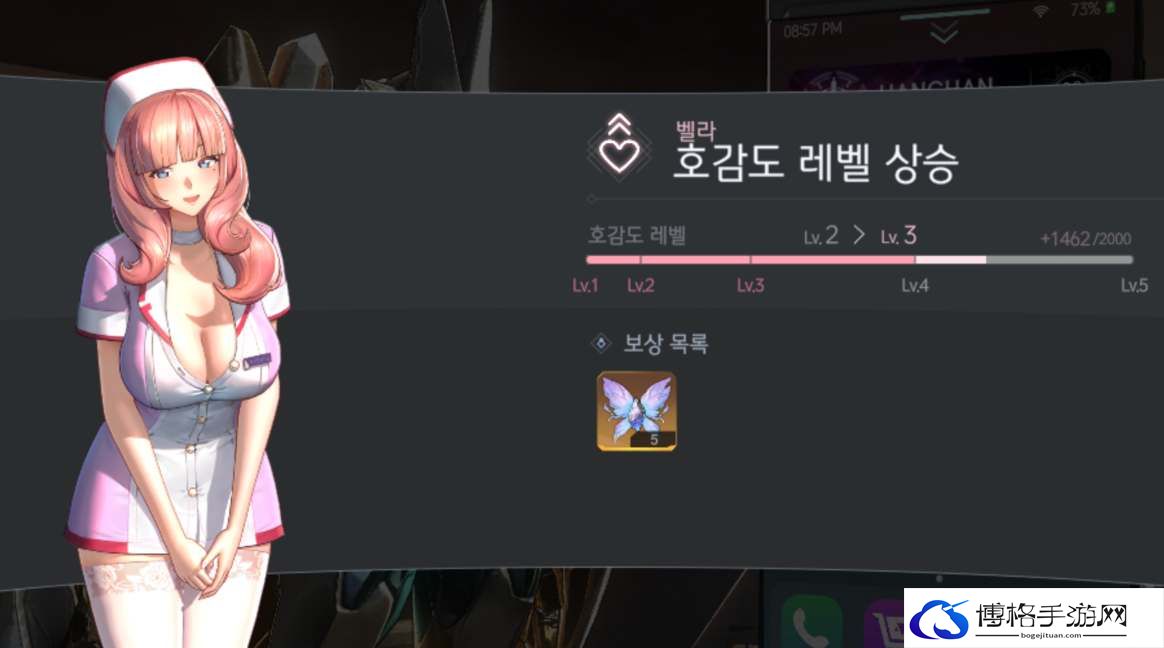Click the Lv.1 marker on affinity bar

click(585, 286)
